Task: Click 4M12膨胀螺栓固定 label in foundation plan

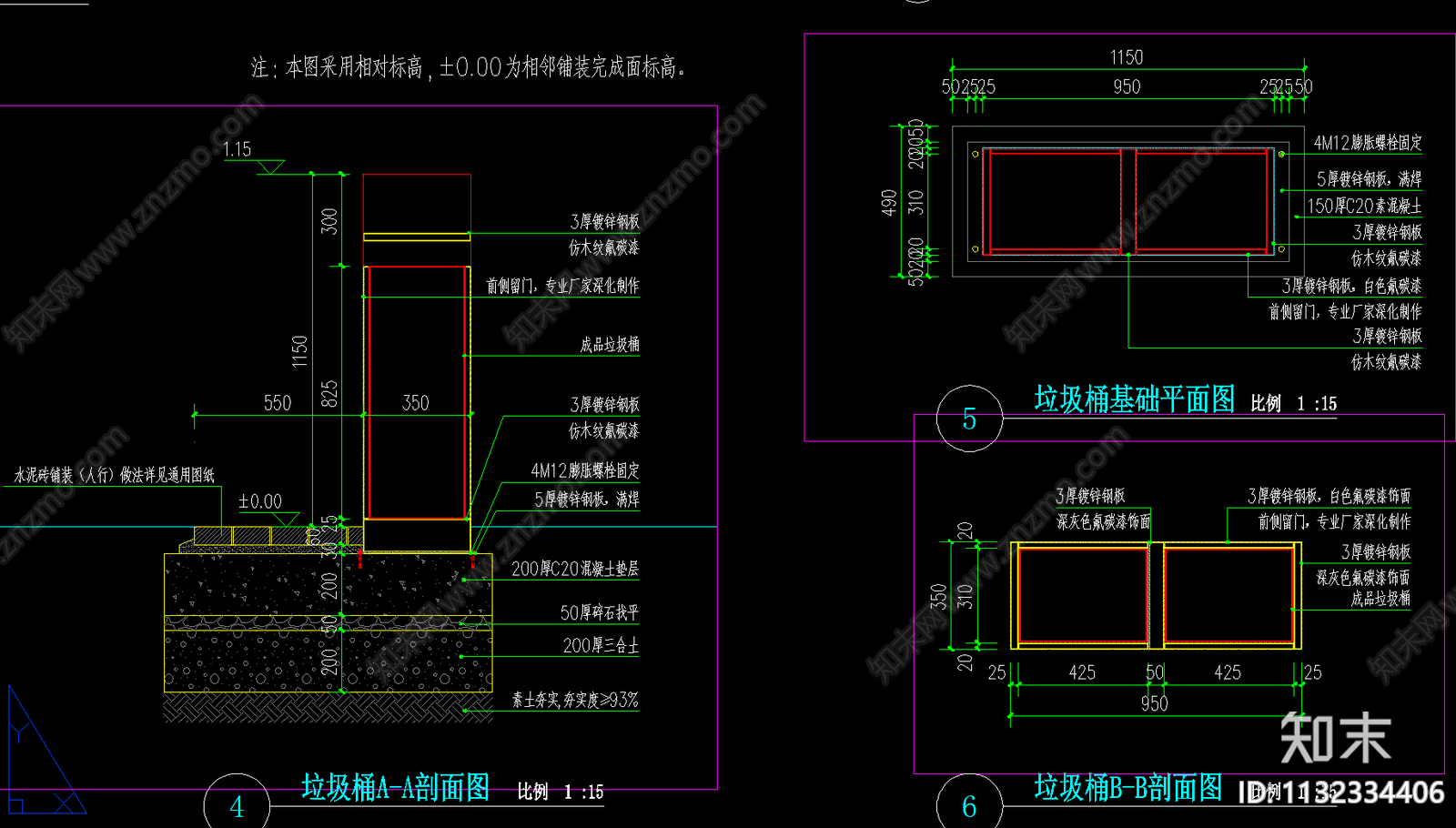Action: (1368, 143)
